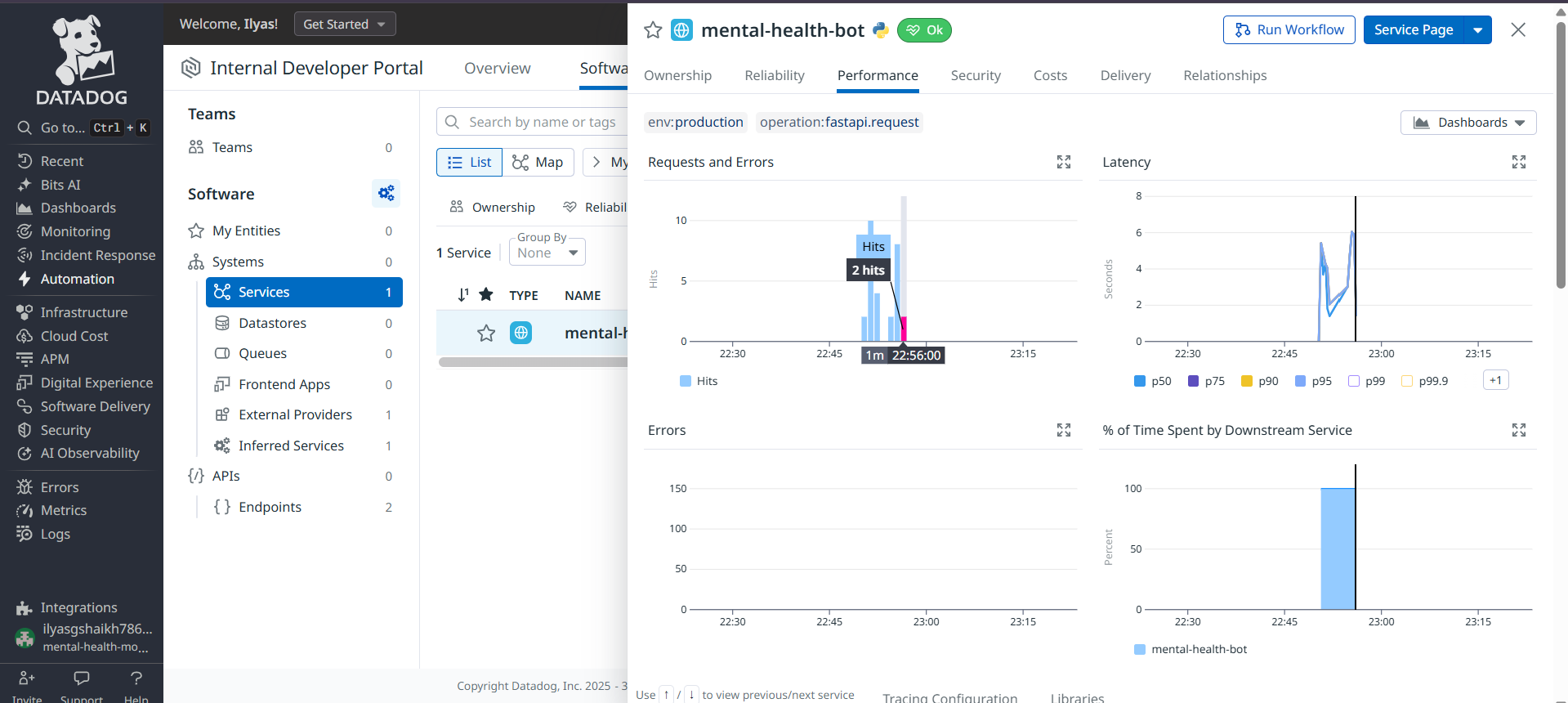Viewport: 1568px width, 703px height.
Task: Click the Invite icon at sidebar bottom
Action: [x=27, y=678]
